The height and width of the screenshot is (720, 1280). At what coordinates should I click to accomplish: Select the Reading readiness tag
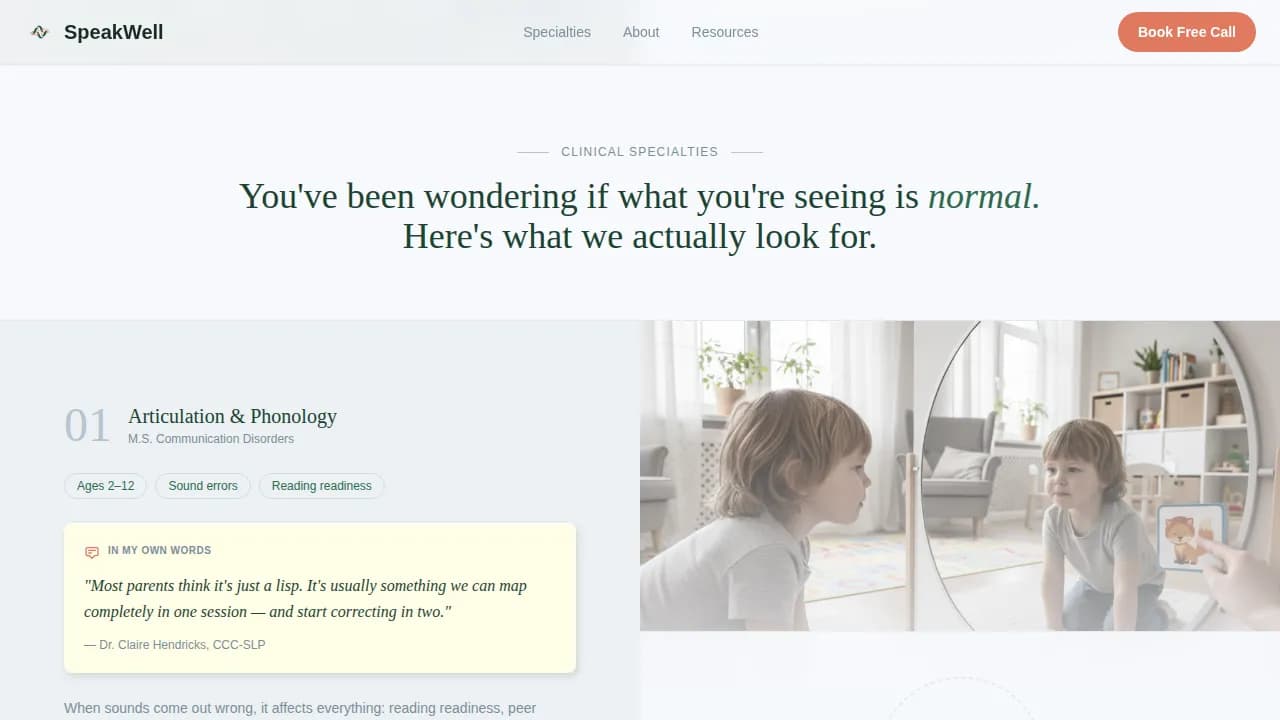(321, 486)
